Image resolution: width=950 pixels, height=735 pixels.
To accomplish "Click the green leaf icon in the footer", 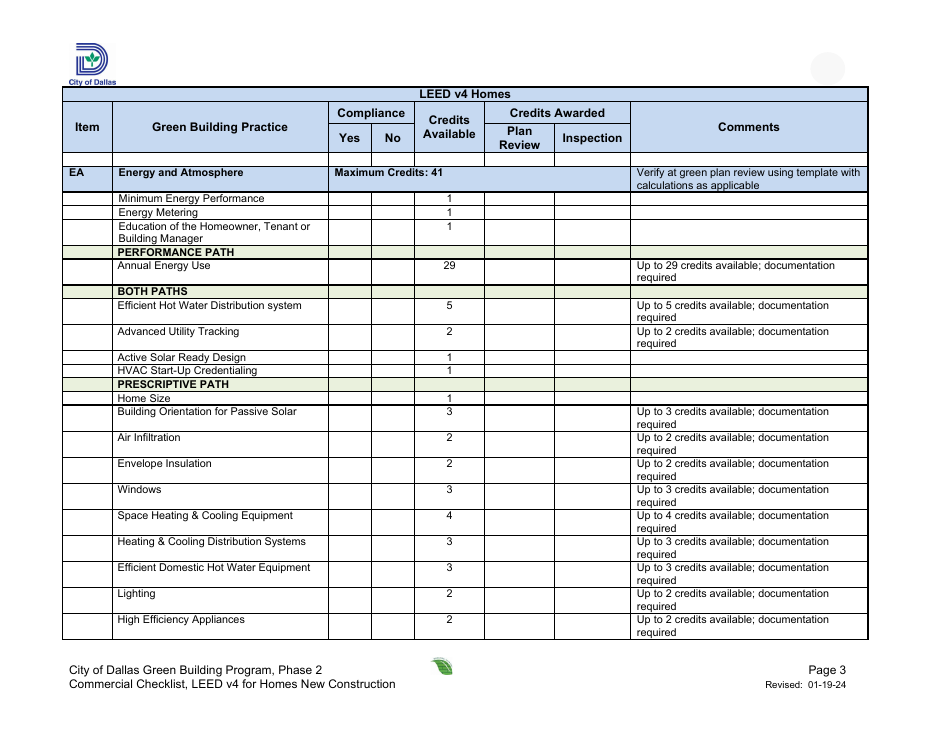I will [x=441, y=666].
